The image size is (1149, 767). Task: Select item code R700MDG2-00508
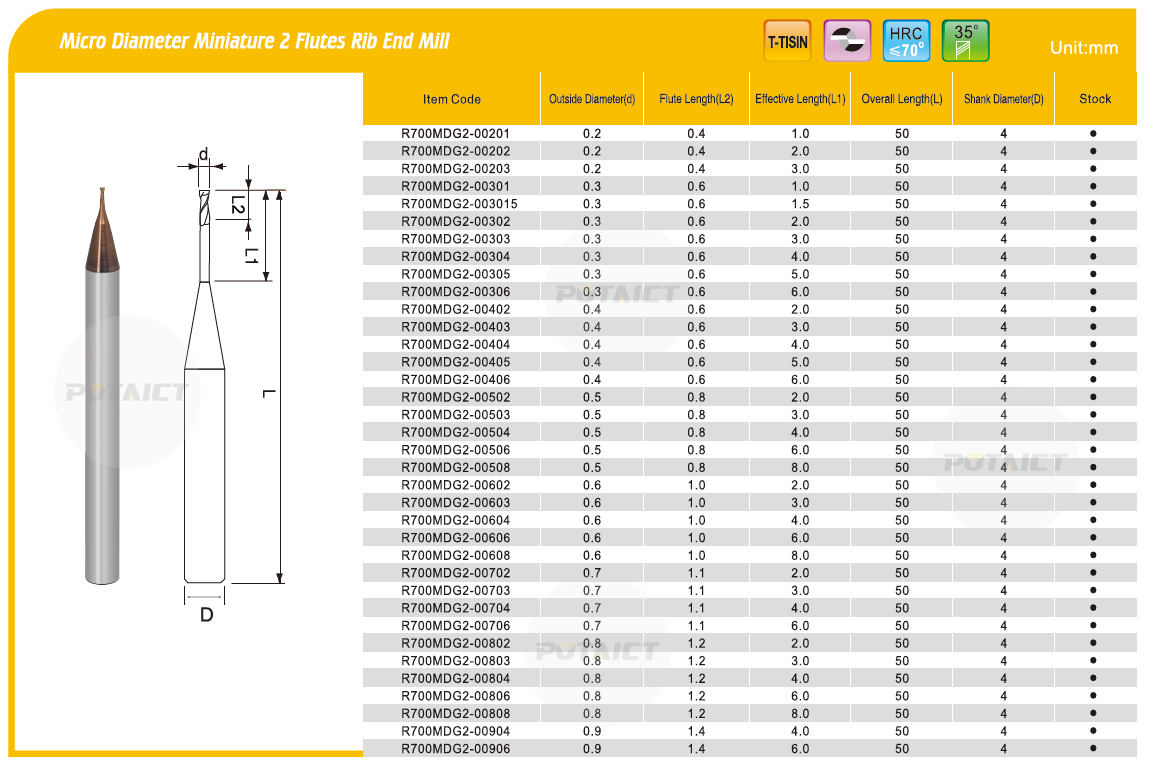tap(455, 467)
